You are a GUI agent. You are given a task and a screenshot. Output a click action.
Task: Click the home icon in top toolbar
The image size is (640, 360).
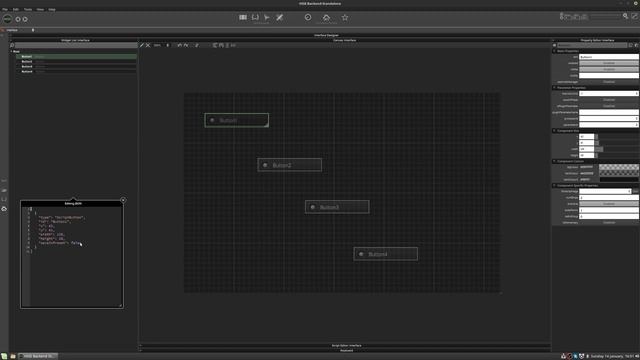click(x=326, y=17)
